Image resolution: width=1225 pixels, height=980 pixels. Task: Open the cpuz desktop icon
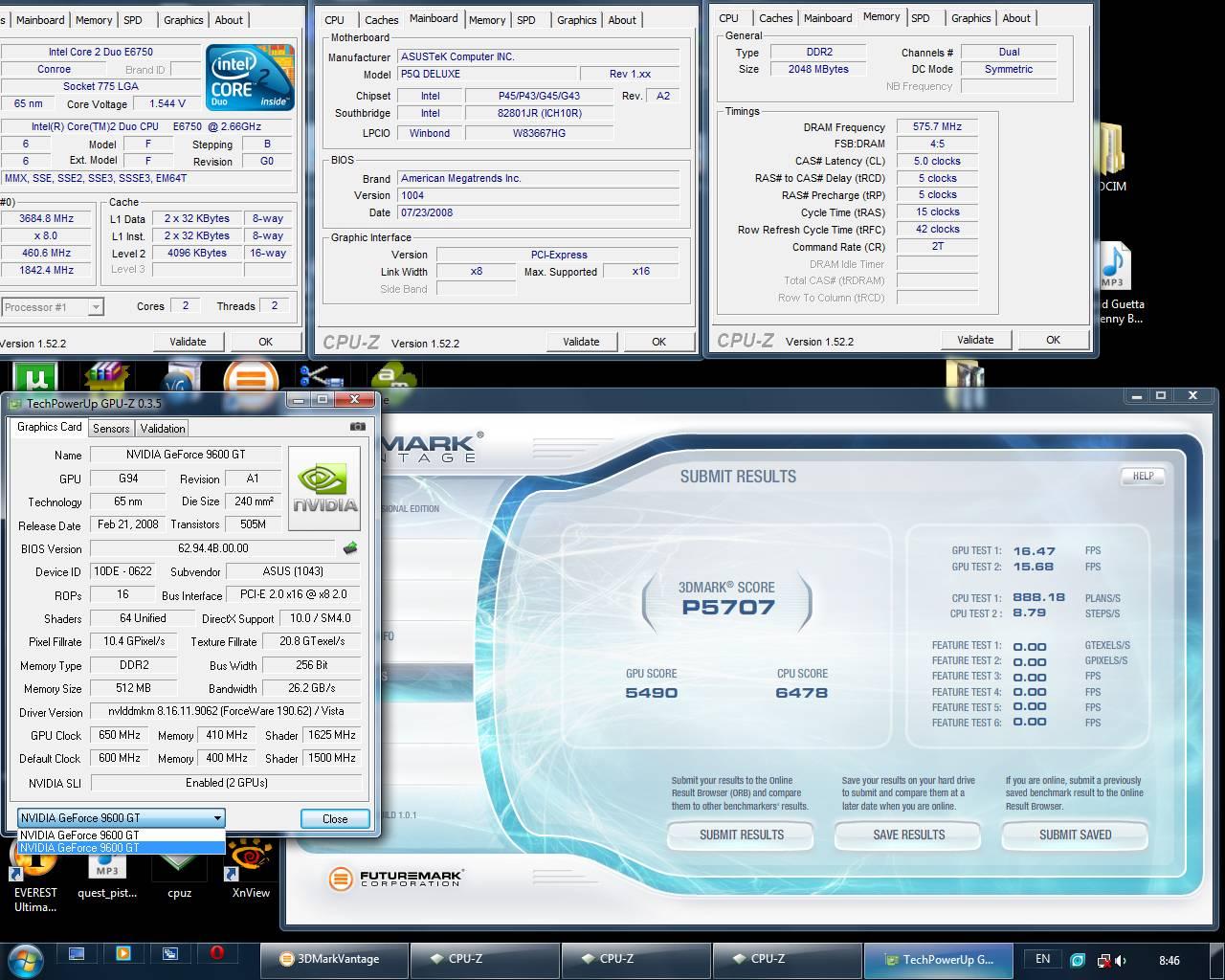point(179,876)
